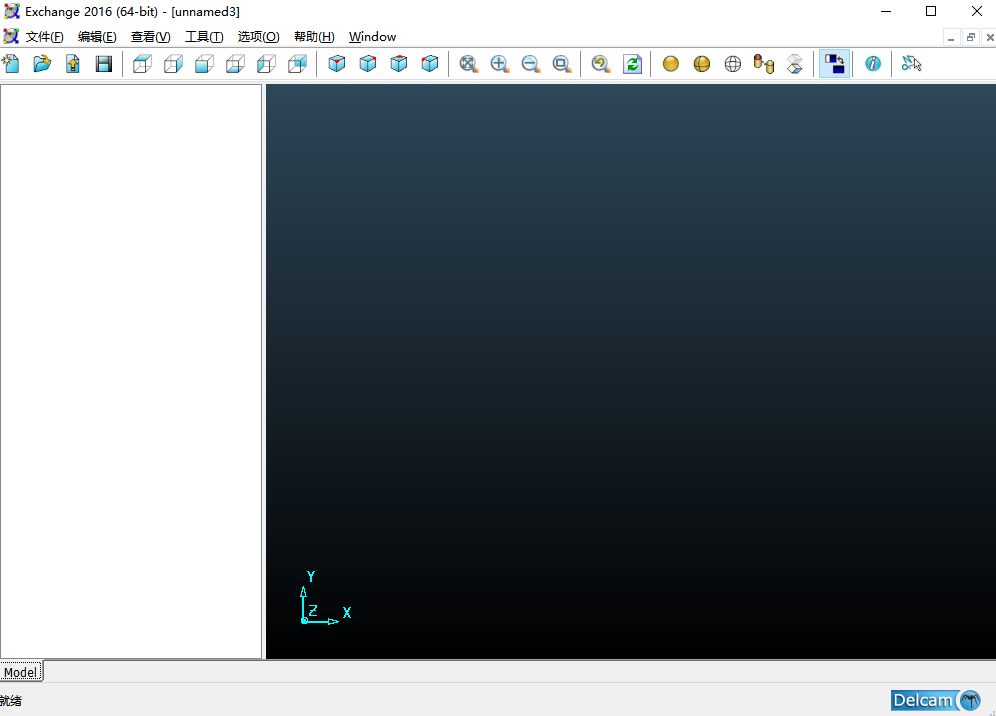Open the 帮助(H) menu
Screen dimensions: 996x716
point(314,37)
